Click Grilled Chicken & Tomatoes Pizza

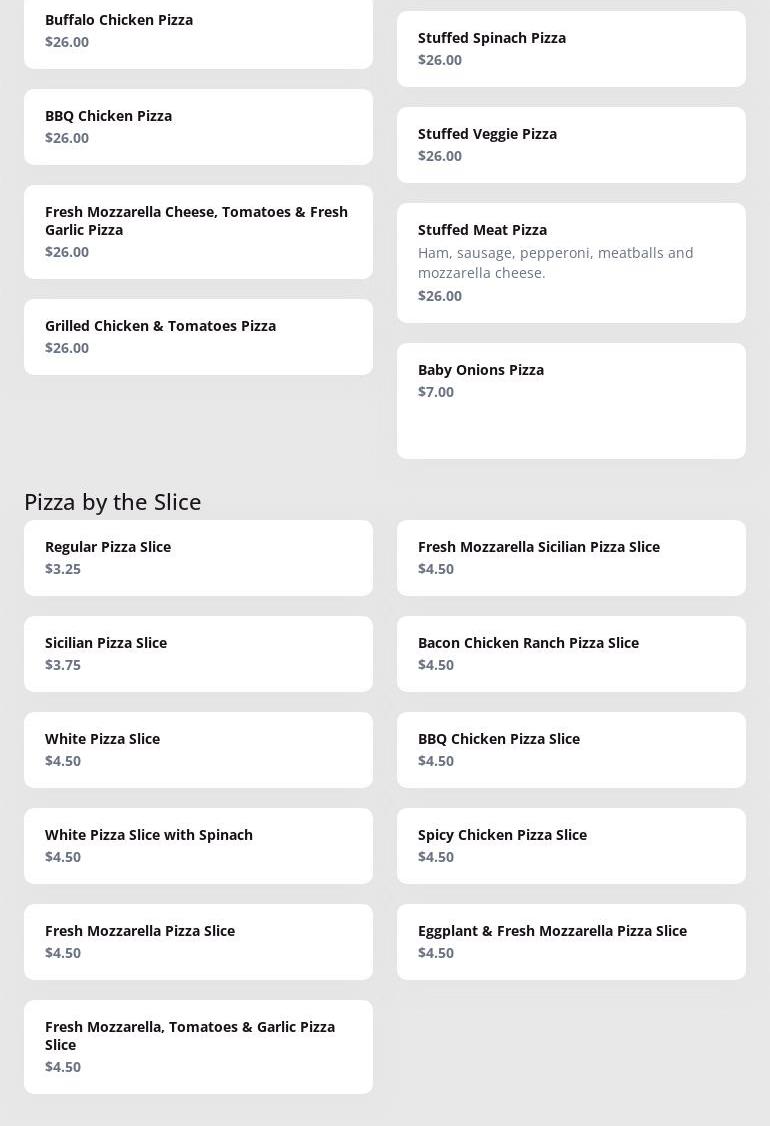pos(198,337)
